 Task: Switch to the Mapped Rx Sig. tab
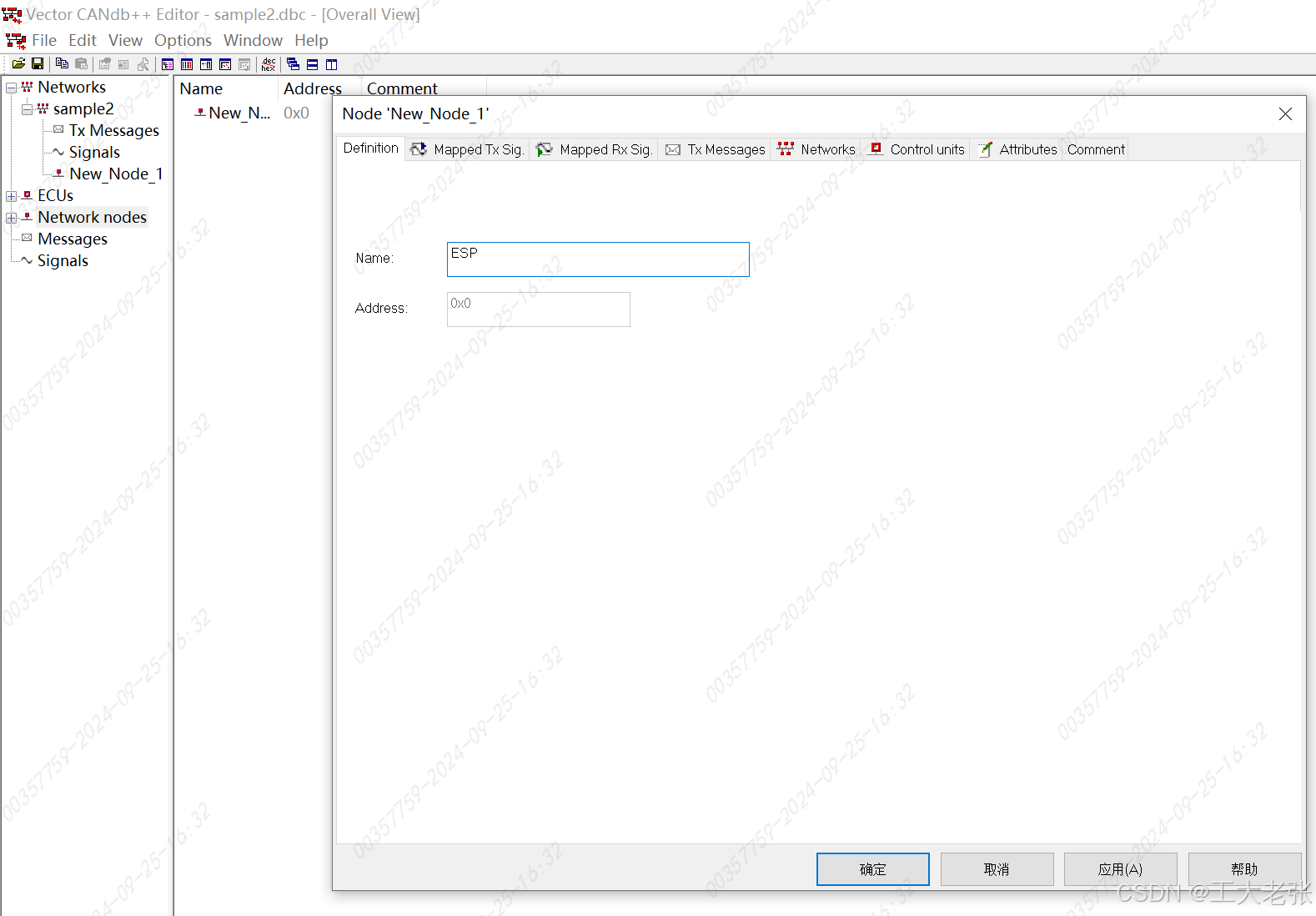[x=594, y=149]
